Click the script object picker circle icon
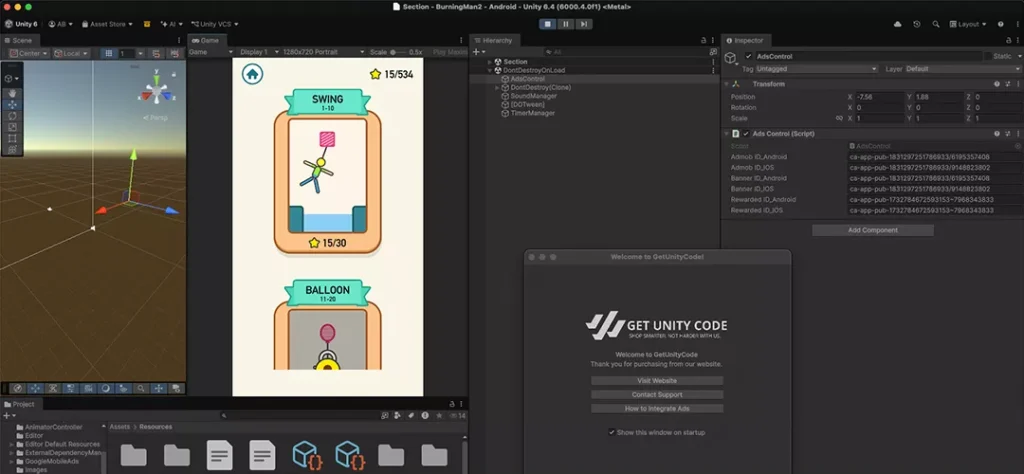 [1017, 146]
